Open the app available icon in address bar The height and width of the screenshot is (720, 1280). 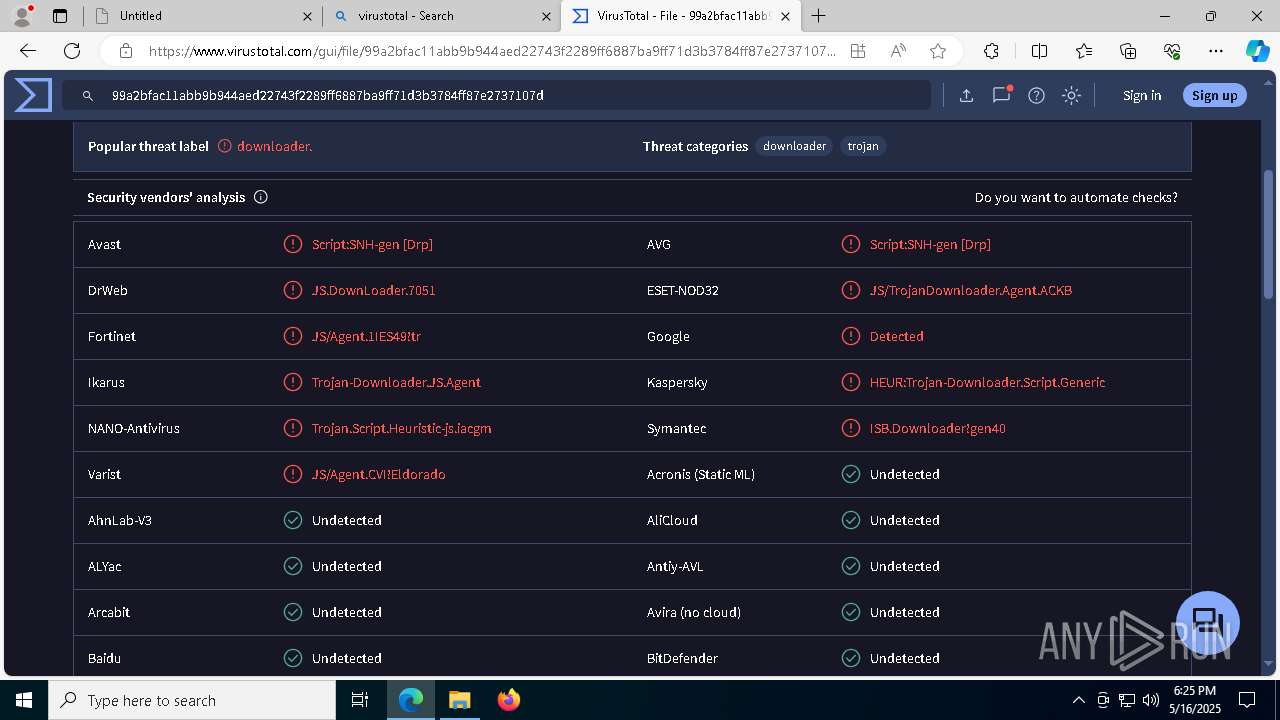[x=858, y=51]
